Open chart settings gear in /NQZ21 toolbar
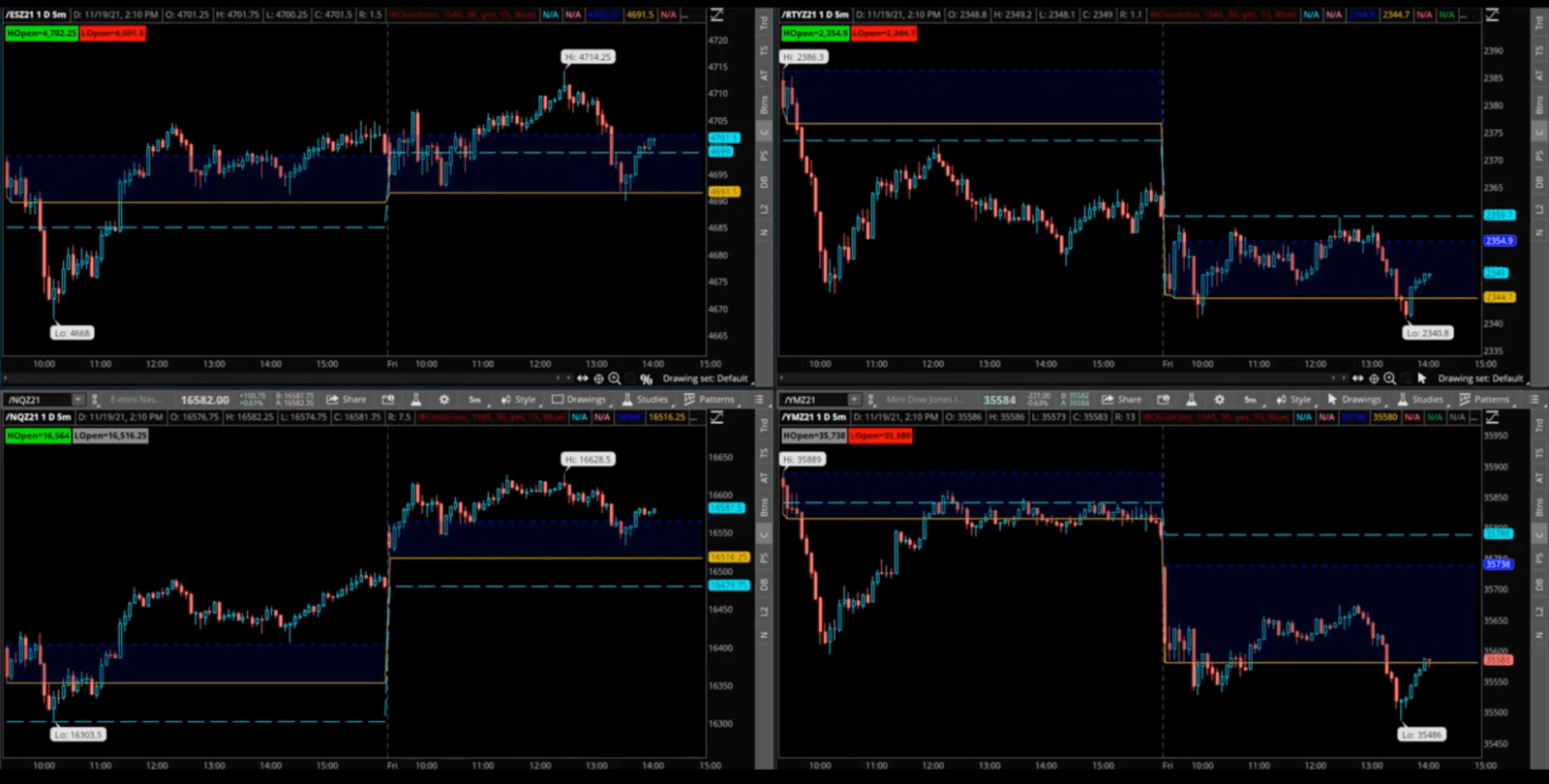This screenshot has width=1549, height=784. [x=444, y=399]
